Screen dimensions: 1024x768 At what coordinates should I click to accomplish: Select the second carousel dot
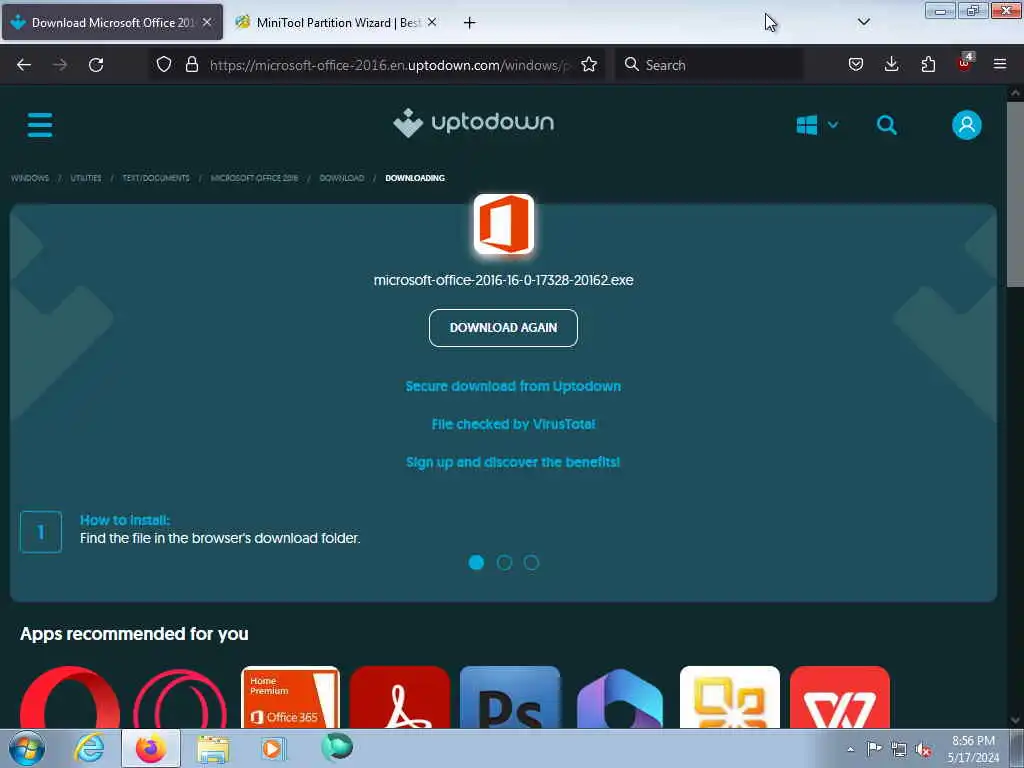click(504, 562)
